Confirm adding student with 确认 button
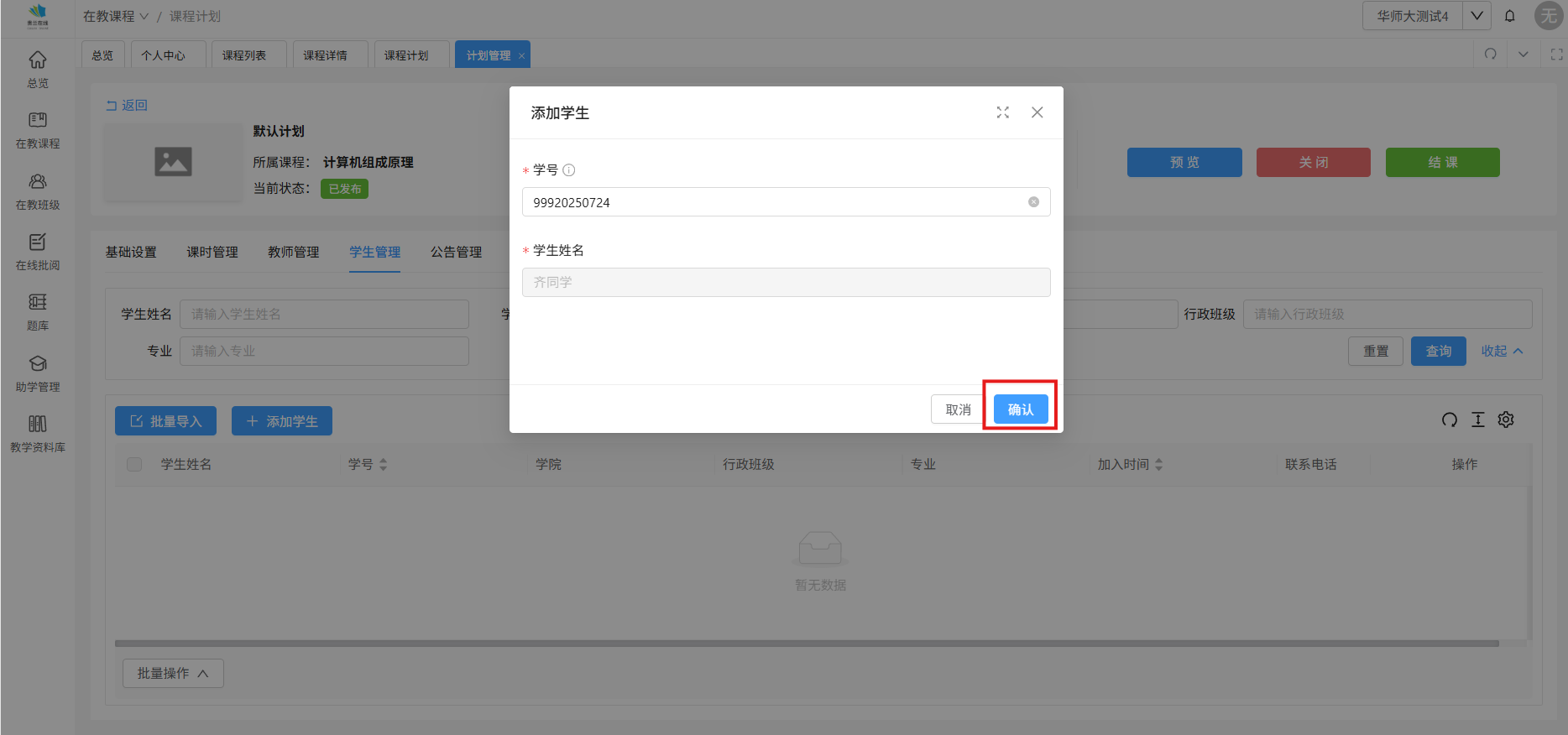1568x735 pixels. click(x=1021, y=409)
